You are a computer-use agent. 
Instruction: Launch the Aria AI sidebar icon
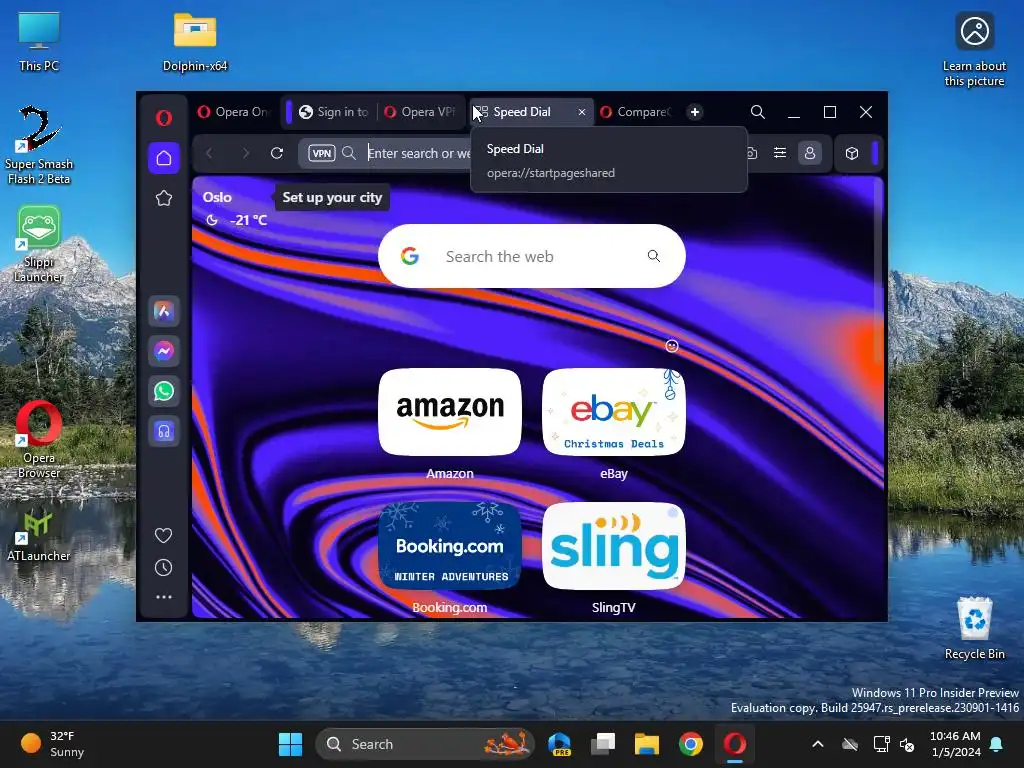tap(164, 312)
